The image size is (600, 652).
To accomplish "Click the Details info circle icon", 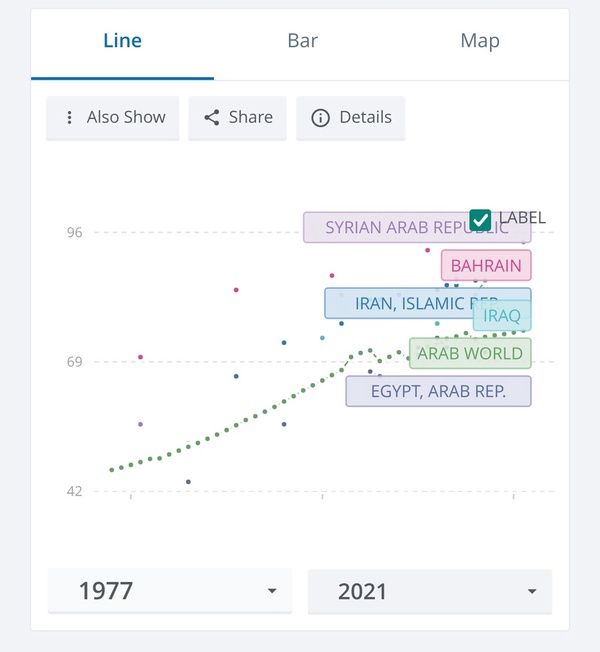I will coord(320,118).
